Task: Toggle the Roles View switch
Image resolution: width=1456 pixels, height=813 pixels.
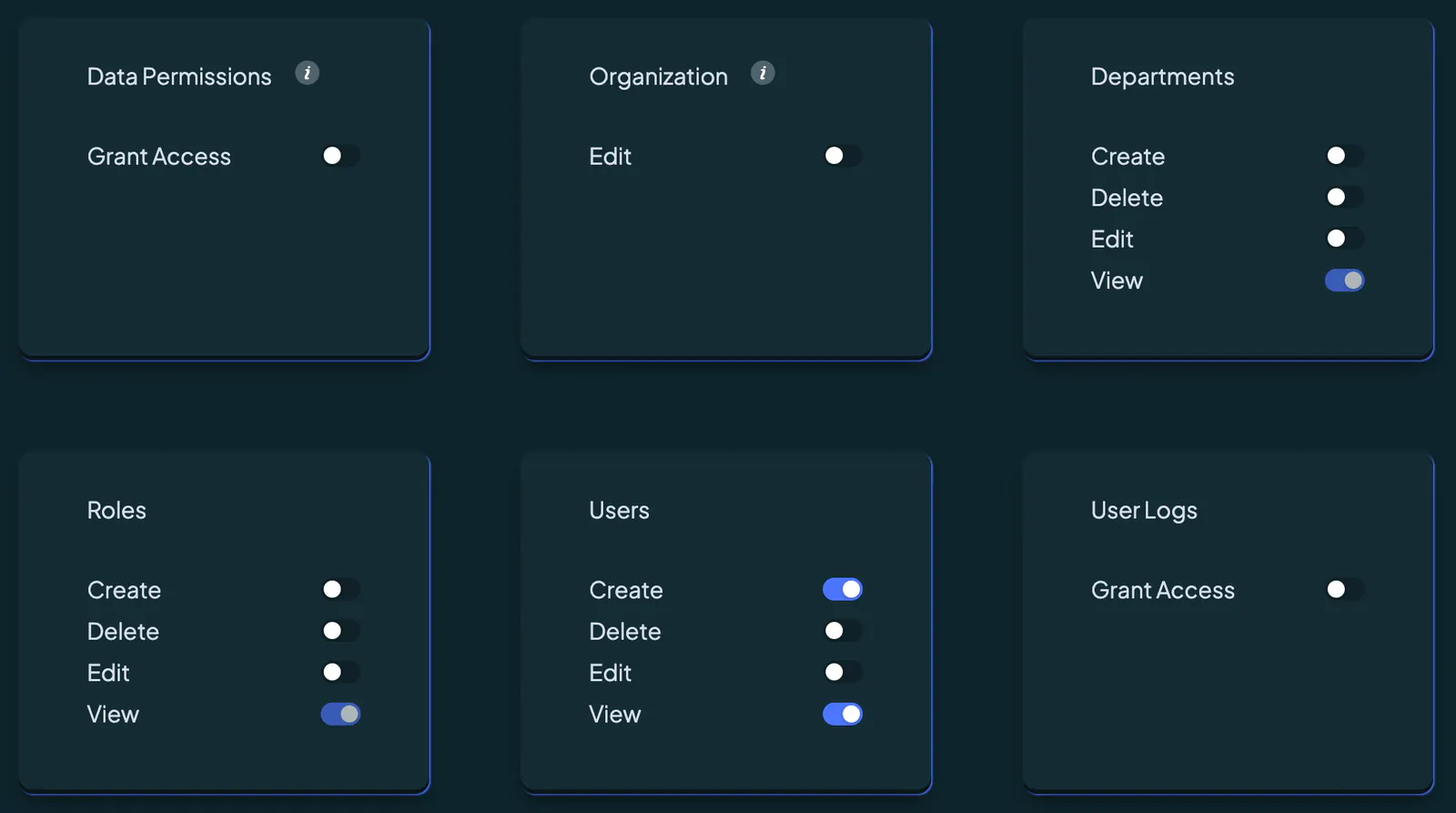Action: pos(340,714)
